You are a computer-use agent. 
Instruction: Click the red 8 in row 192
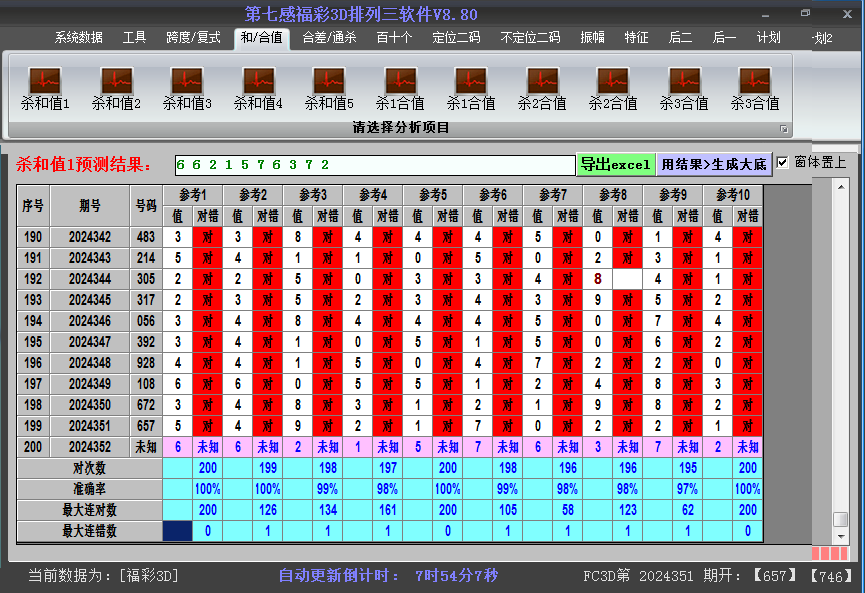point(598,279)
